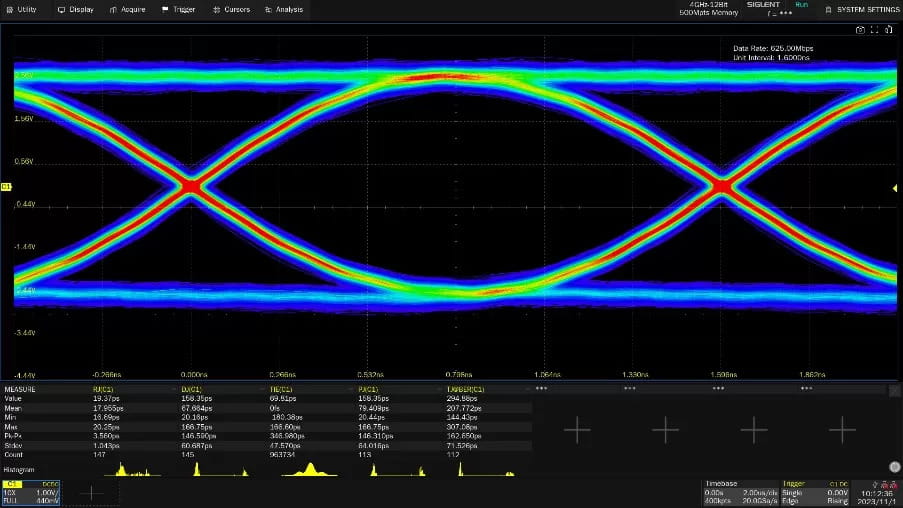
Task: Add a new channel with the plus box beside C1
Action: [x=92, y=492]
